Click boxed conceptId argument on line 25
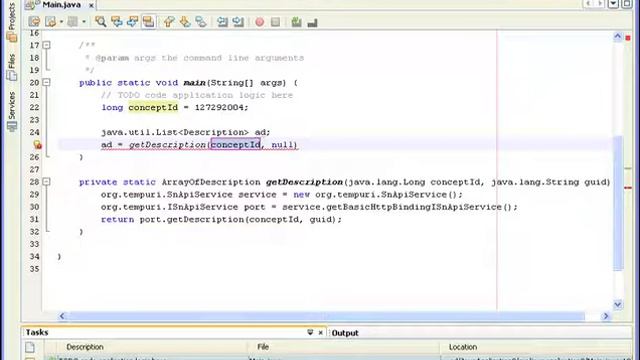The height and width of the screenshot is (360, 640). [x=236, y=144]
